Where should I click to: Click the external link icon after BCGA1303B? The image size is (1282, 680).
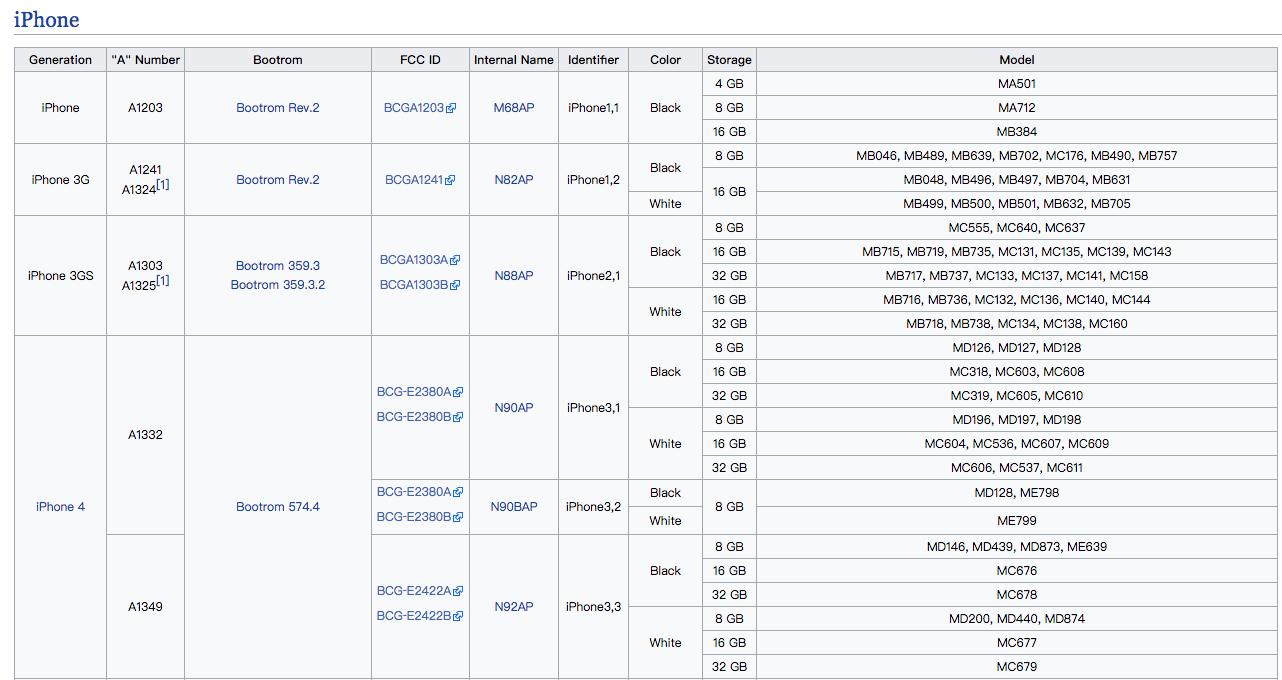click(x=455, y=286)
